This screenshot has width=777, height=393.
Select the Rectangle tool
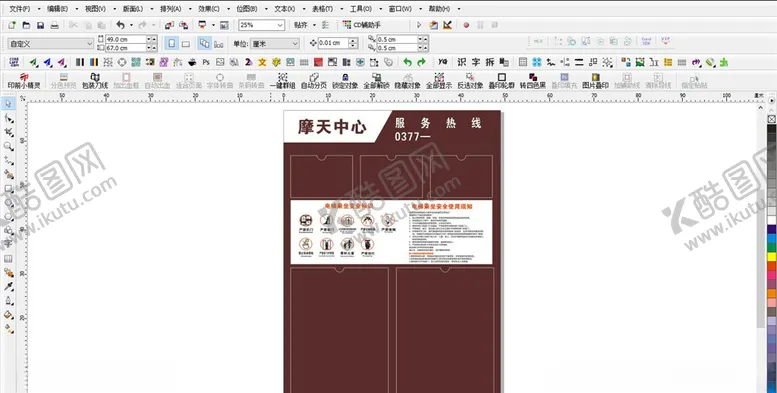pyautogui.click(x=8, y=188)
